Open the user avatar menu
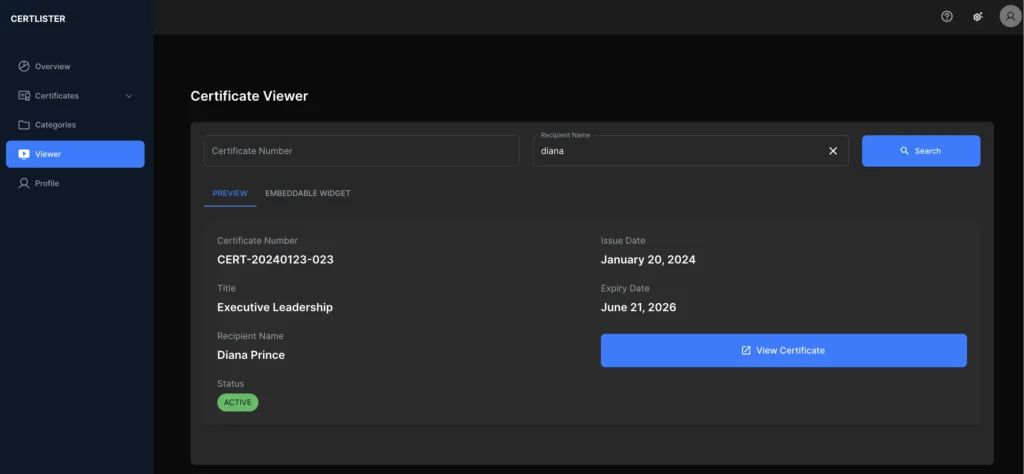 1010,17
